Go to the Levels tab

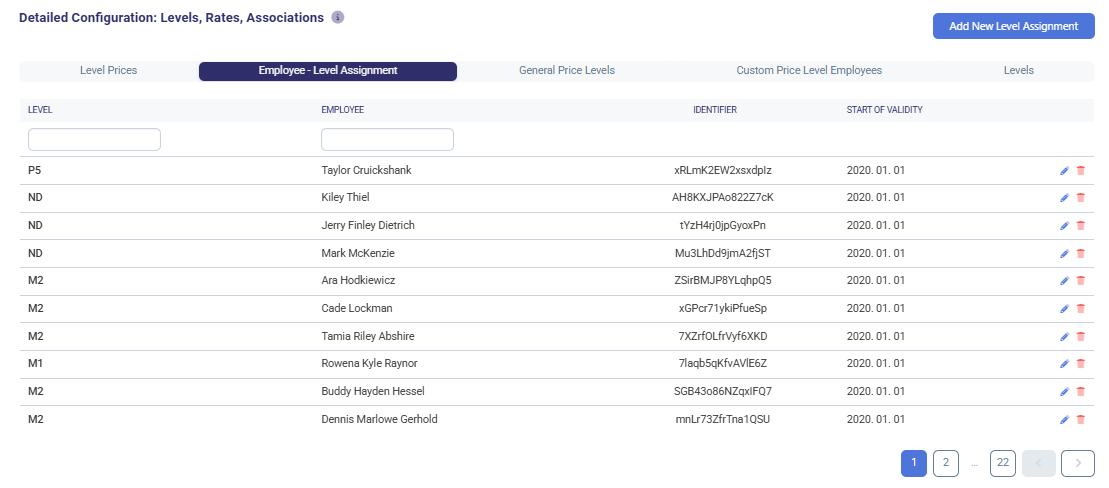[x=1018, y=71]
